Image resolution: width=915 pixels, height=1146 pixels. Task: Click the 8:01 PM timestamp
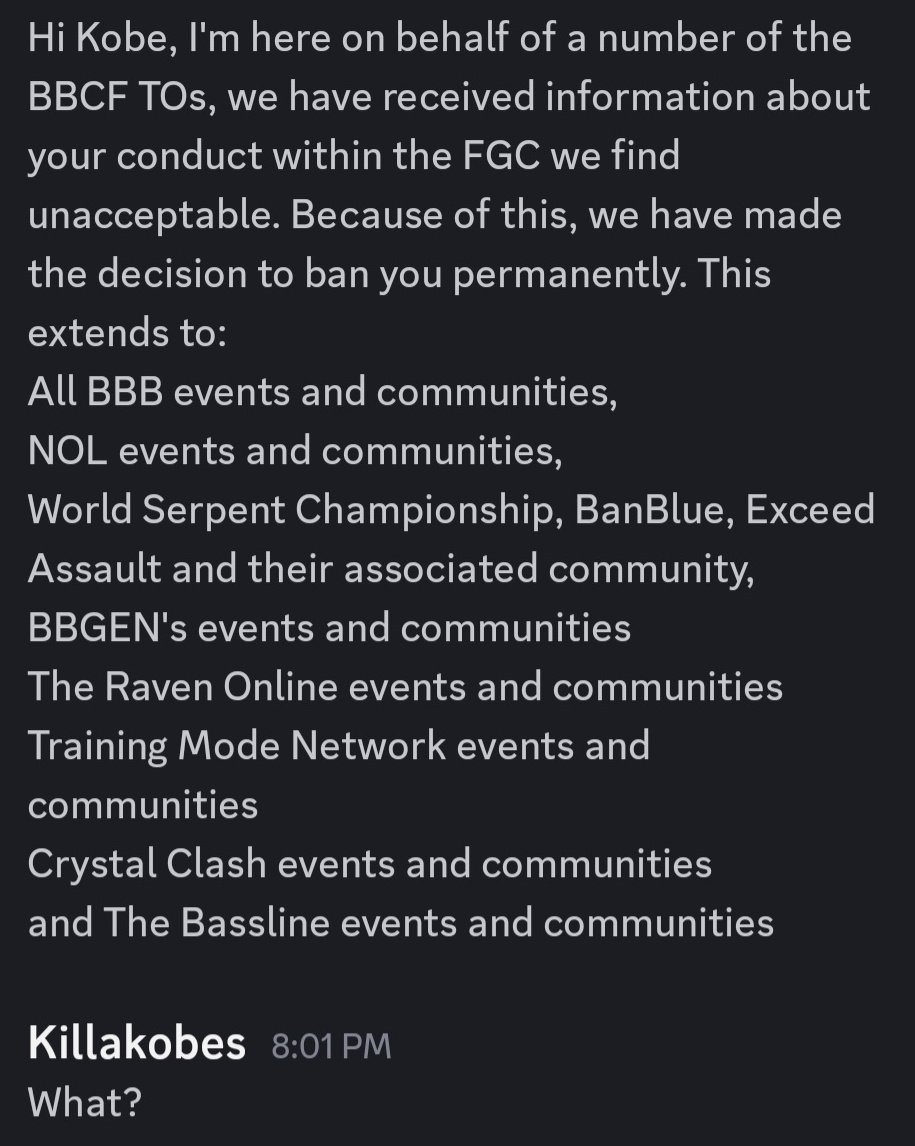pos(331,1046)
